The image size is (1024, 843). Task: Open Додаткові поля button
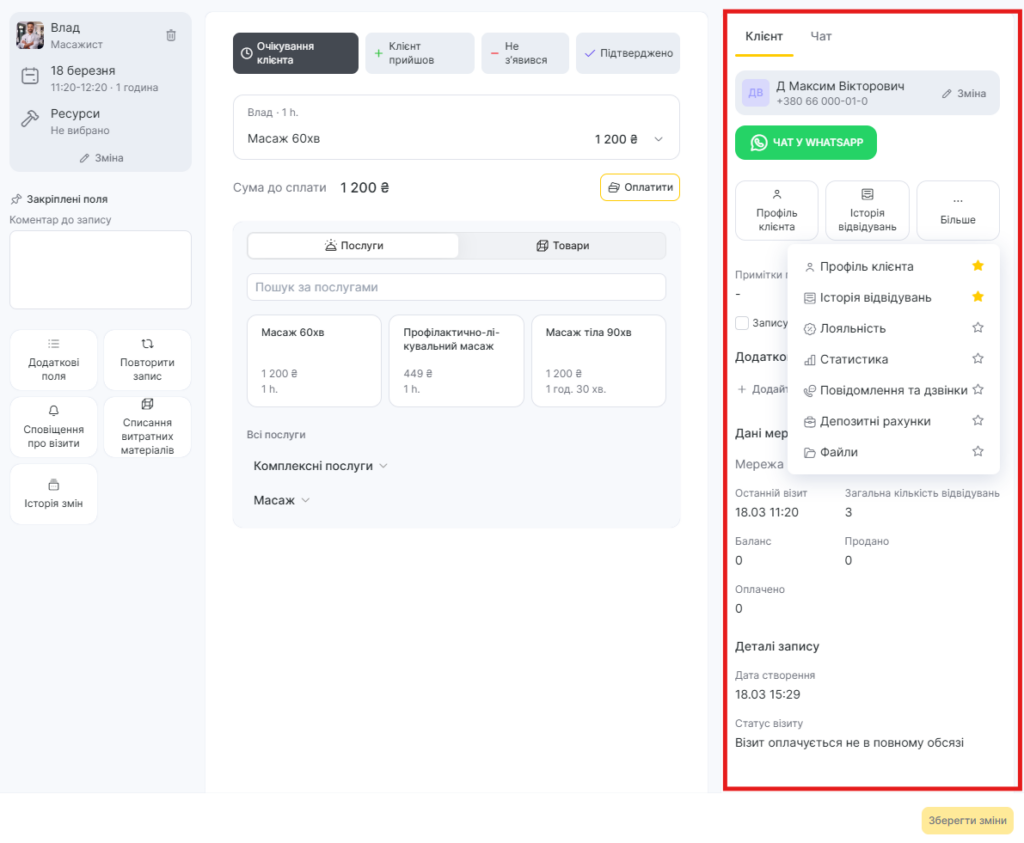click(54, 360)
